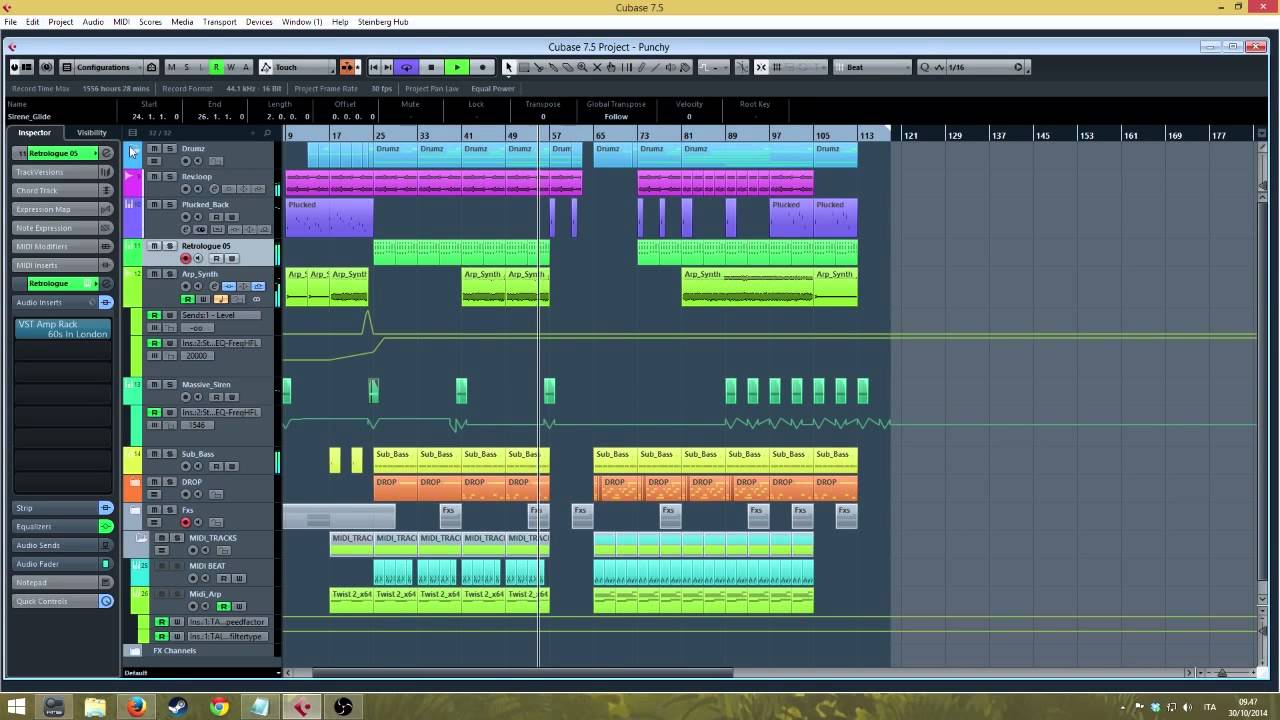The image size is (1280, 720).
Task: Open Chrome from the taskbar
Action: coord(219,707)
